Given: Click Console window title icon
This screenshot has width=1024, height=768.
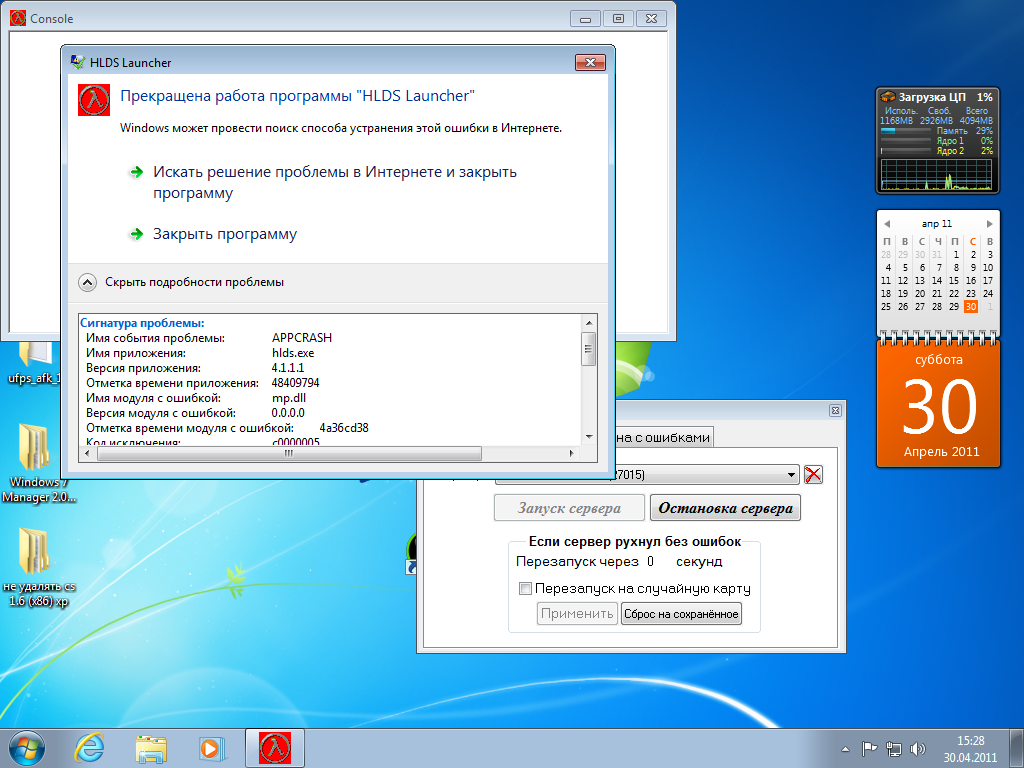Looking at the screenshot, I should [18, 18].
